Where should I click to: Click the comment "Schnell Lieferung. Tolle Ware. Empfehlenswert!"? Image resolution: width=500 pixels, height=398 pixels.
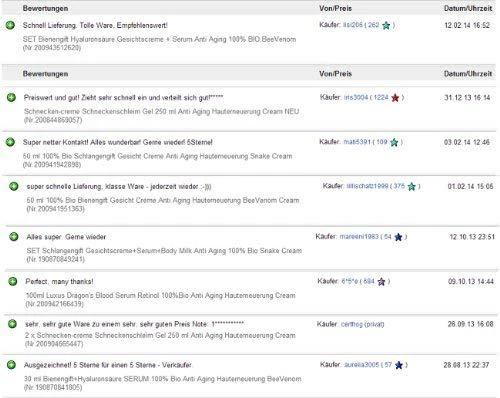pyautogui.click(x=95, y=25)
